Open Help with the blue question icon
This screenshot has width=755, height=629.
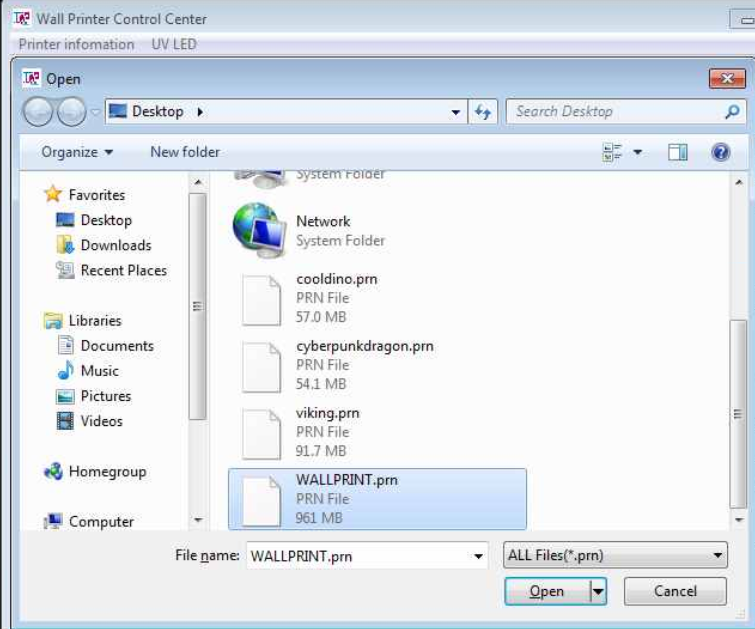720,153
